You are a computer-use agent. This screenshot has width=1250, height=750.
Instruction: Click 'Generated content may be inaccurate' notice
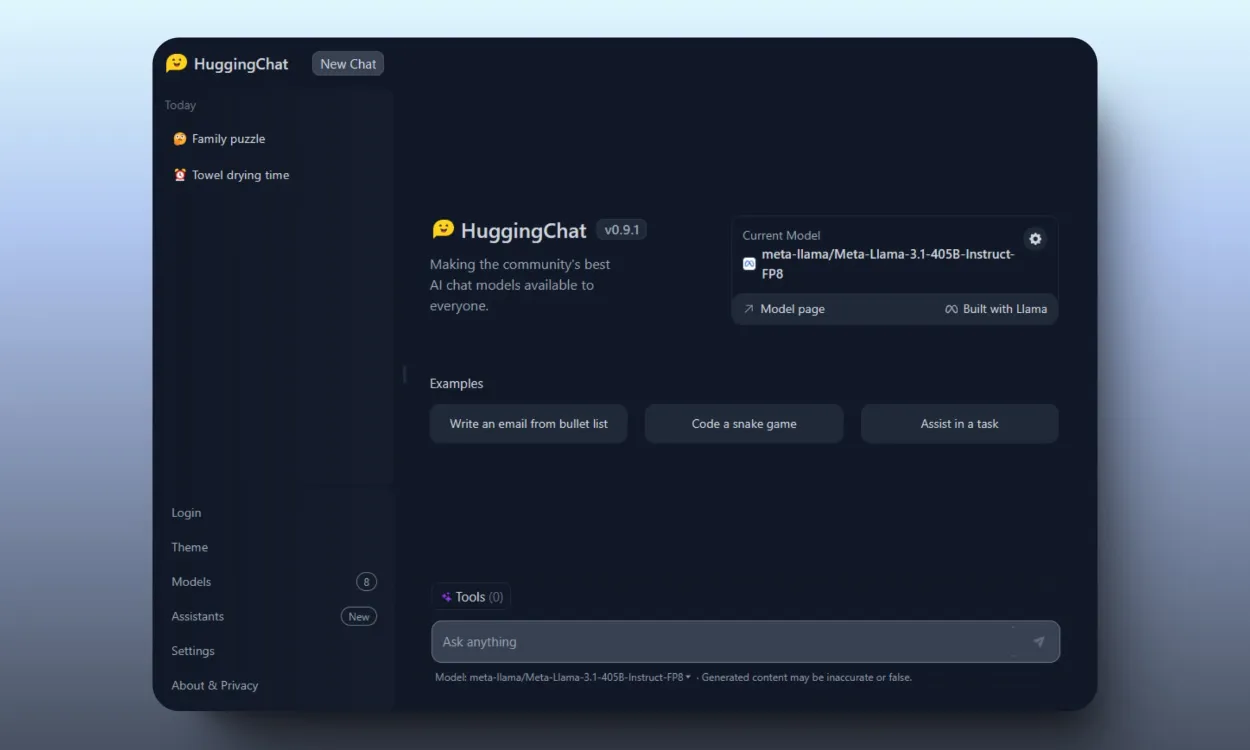(806, 677)
